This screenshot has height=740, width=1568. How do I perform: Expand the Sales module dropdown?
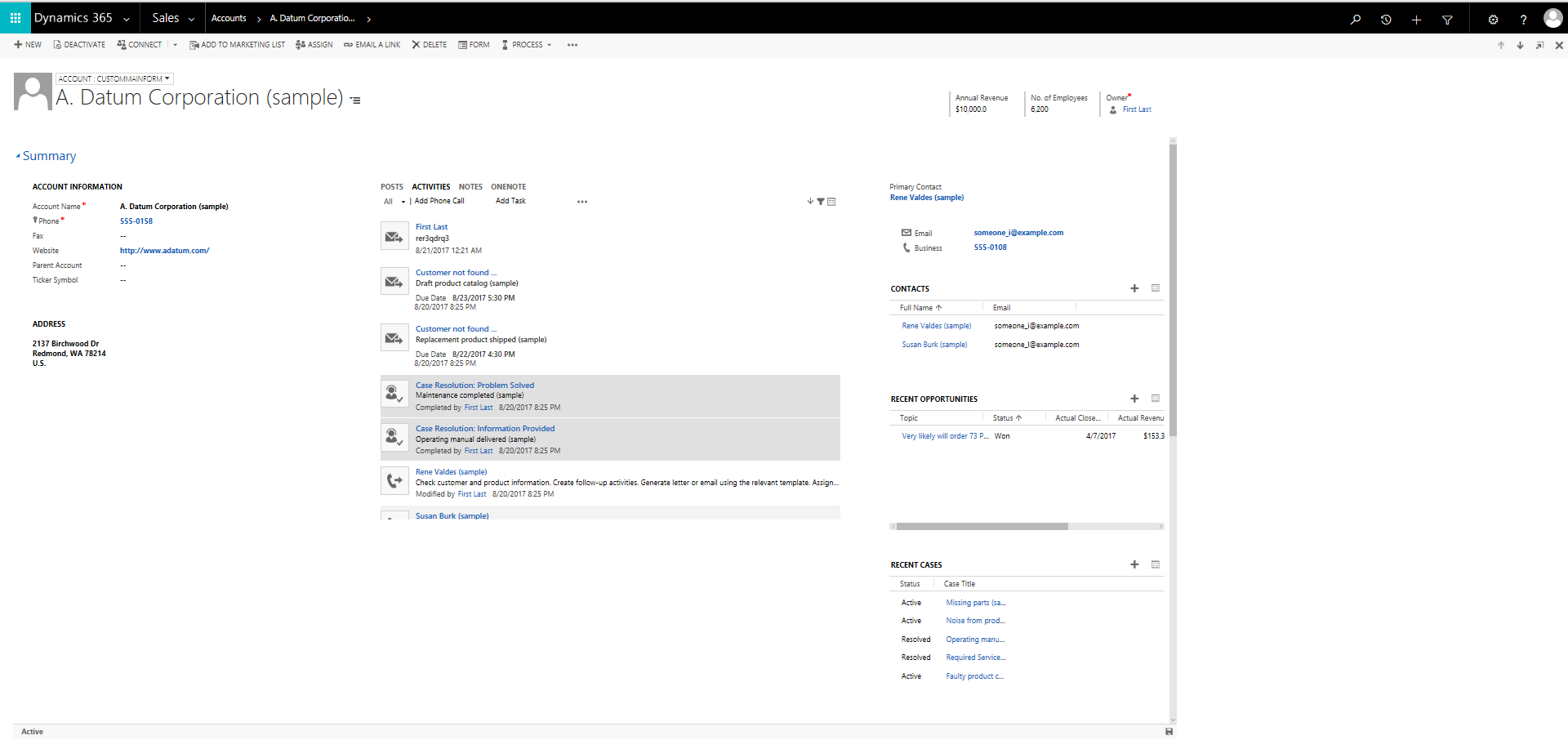173,18
